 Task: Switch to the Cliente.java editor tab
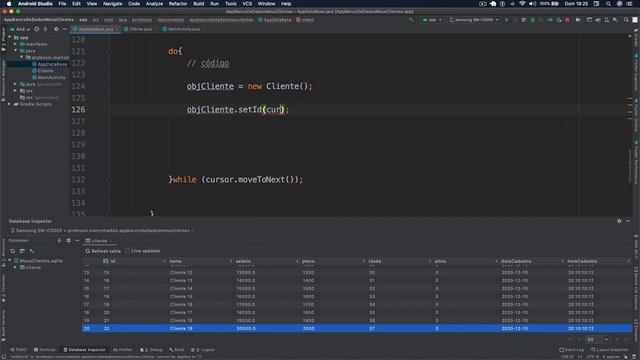140,29
